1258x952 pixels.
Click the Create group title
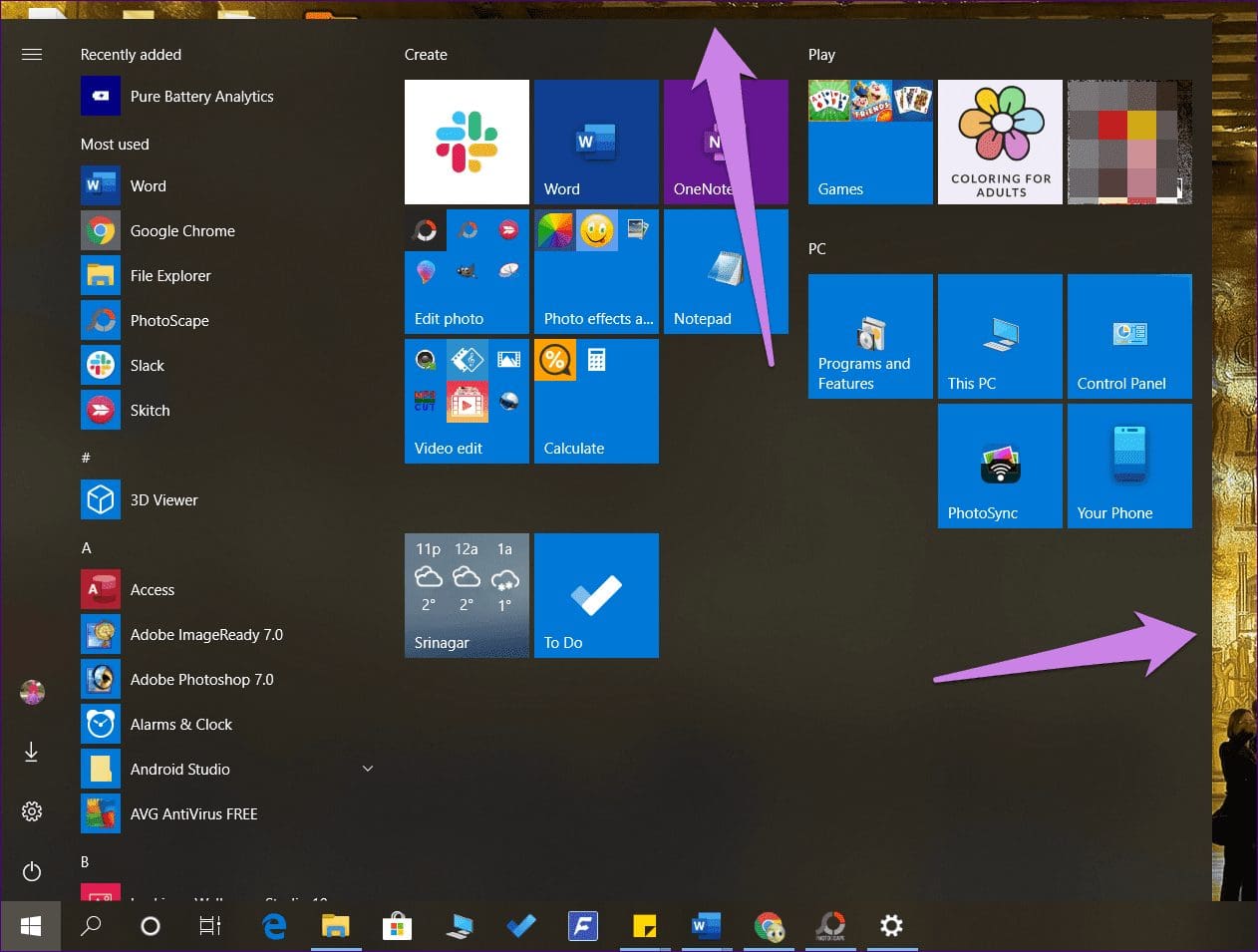(426, 55)
